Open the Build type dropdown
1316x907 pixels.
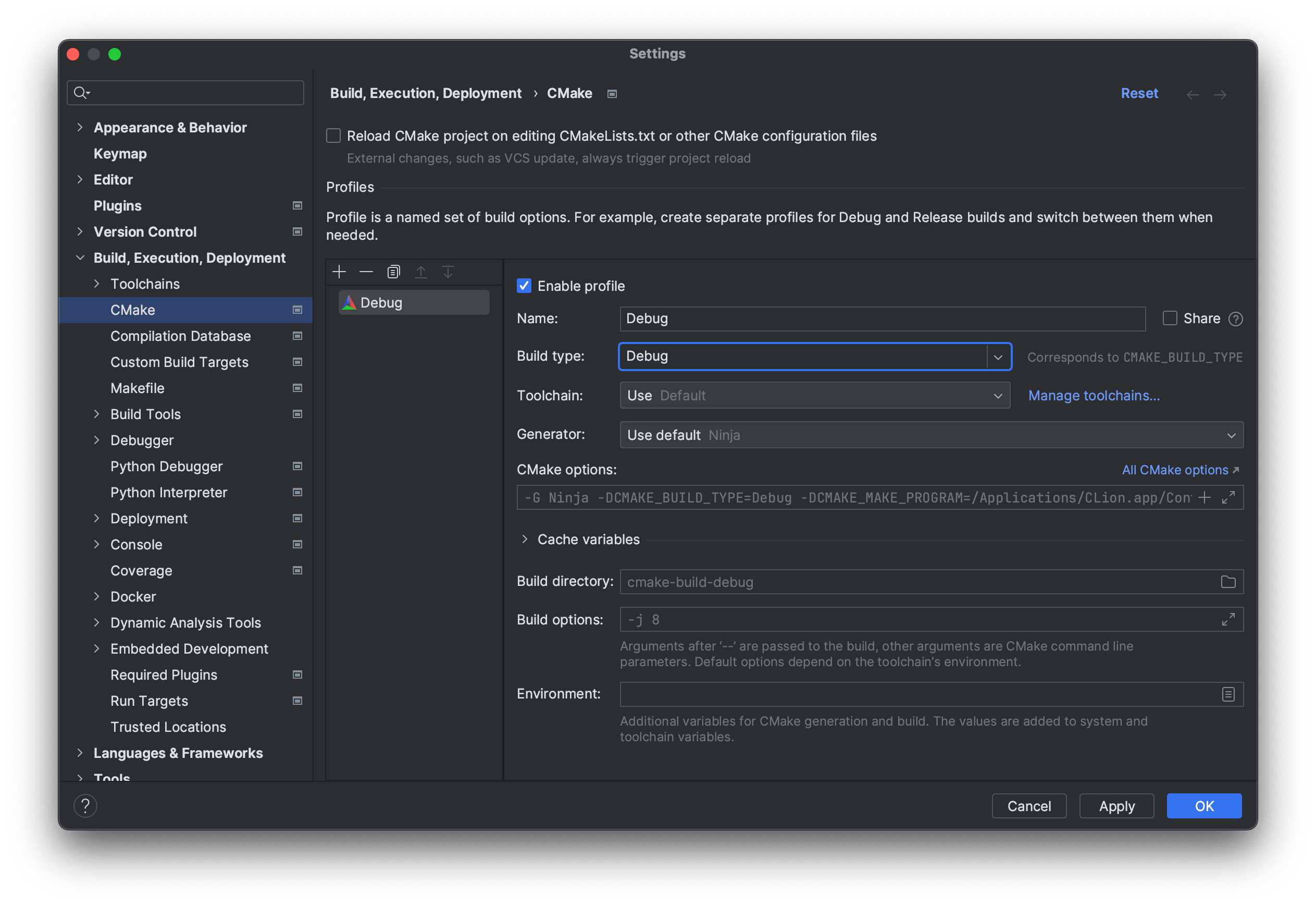coord(999,357)
